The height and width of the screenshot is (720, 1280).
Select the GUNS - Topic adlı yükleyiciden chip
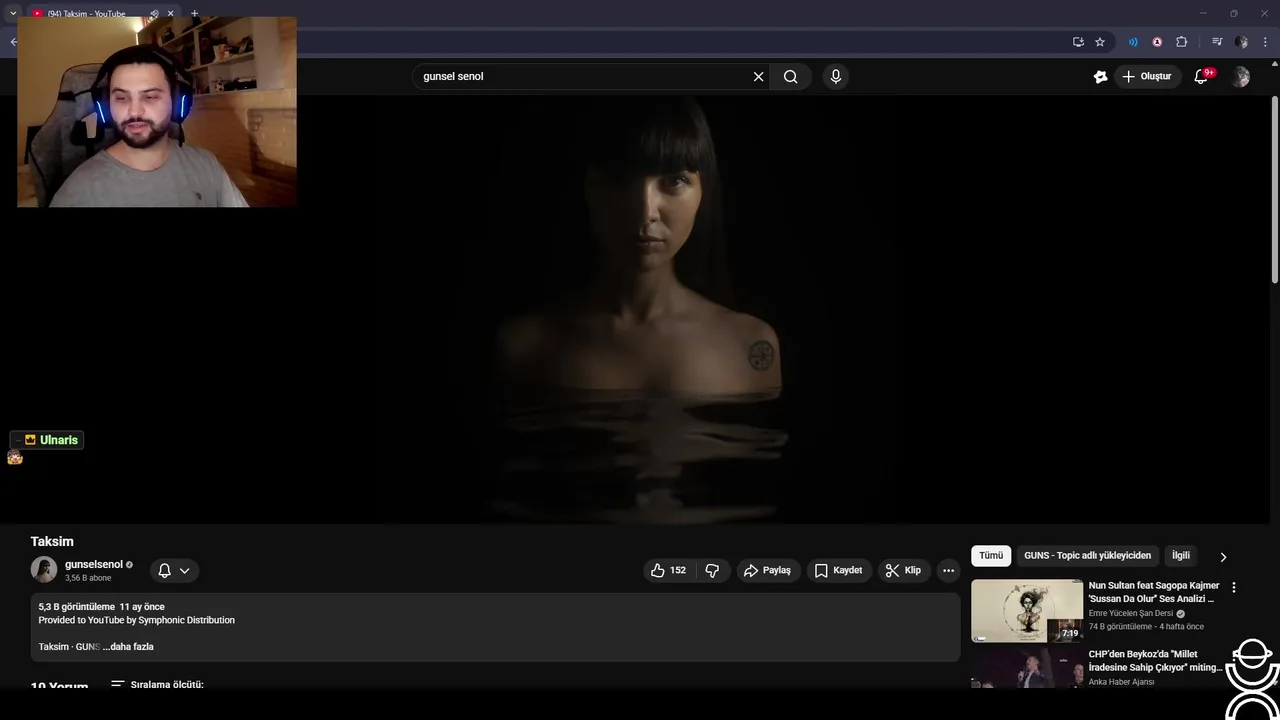[x=1087, y=556]
